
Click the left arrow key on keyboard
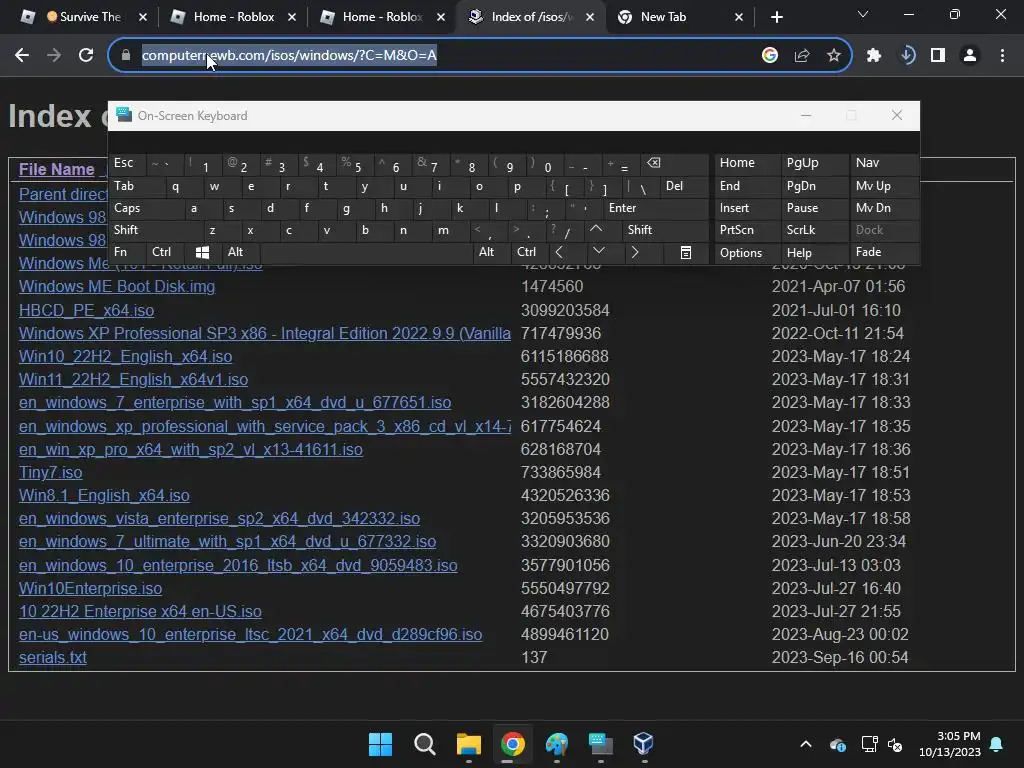tap(559, 253)
